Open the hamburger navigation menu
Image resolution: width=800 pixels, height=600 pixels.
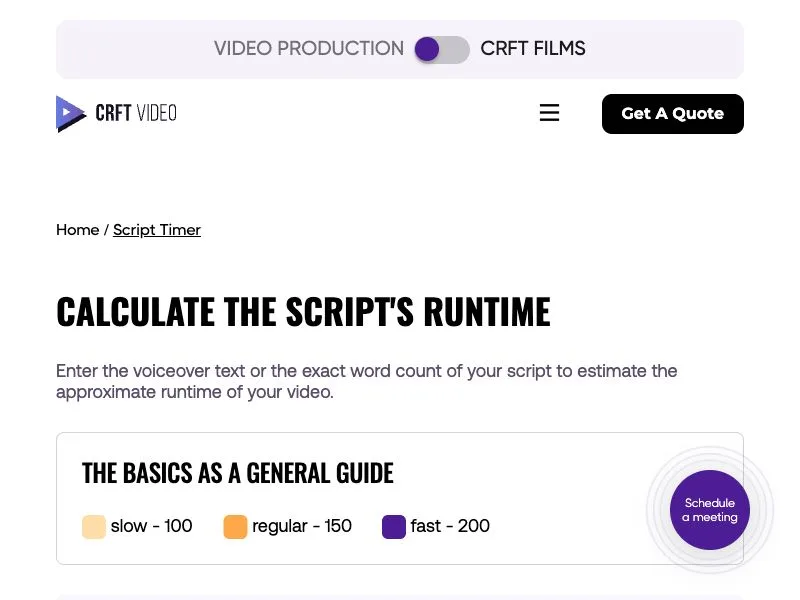click(549, 113)
